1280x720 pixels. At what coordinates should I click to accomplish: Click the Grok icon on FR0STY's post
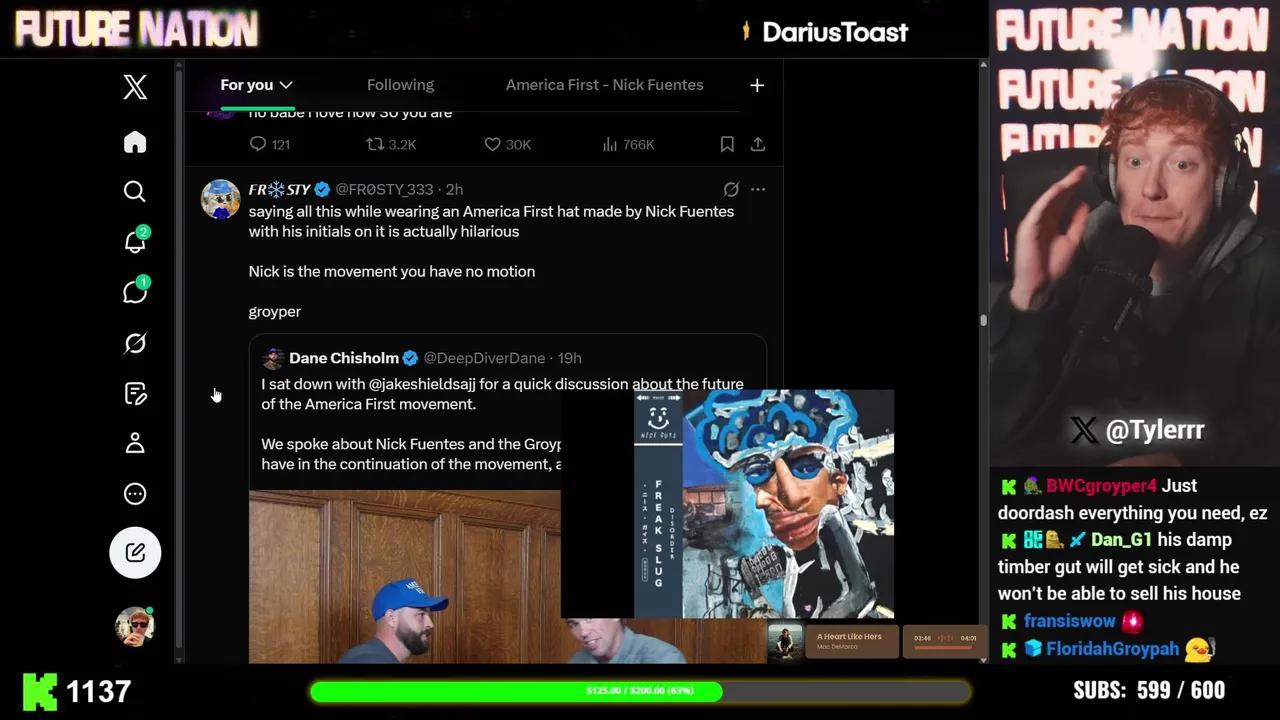pos(731,189)
